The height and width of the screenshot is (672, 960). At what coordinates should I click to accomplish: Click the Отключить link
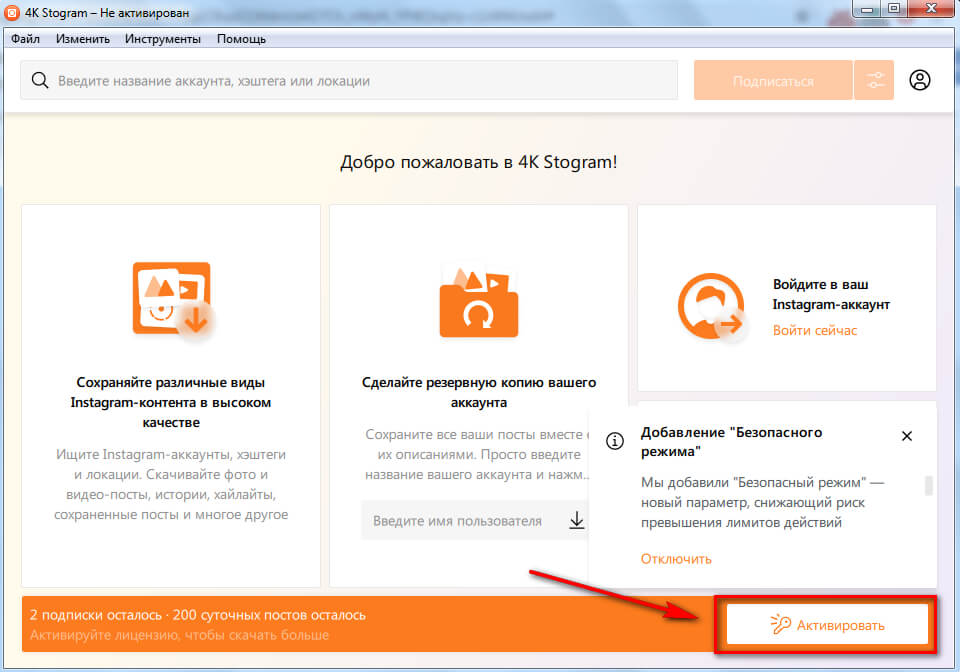[676, 559]
